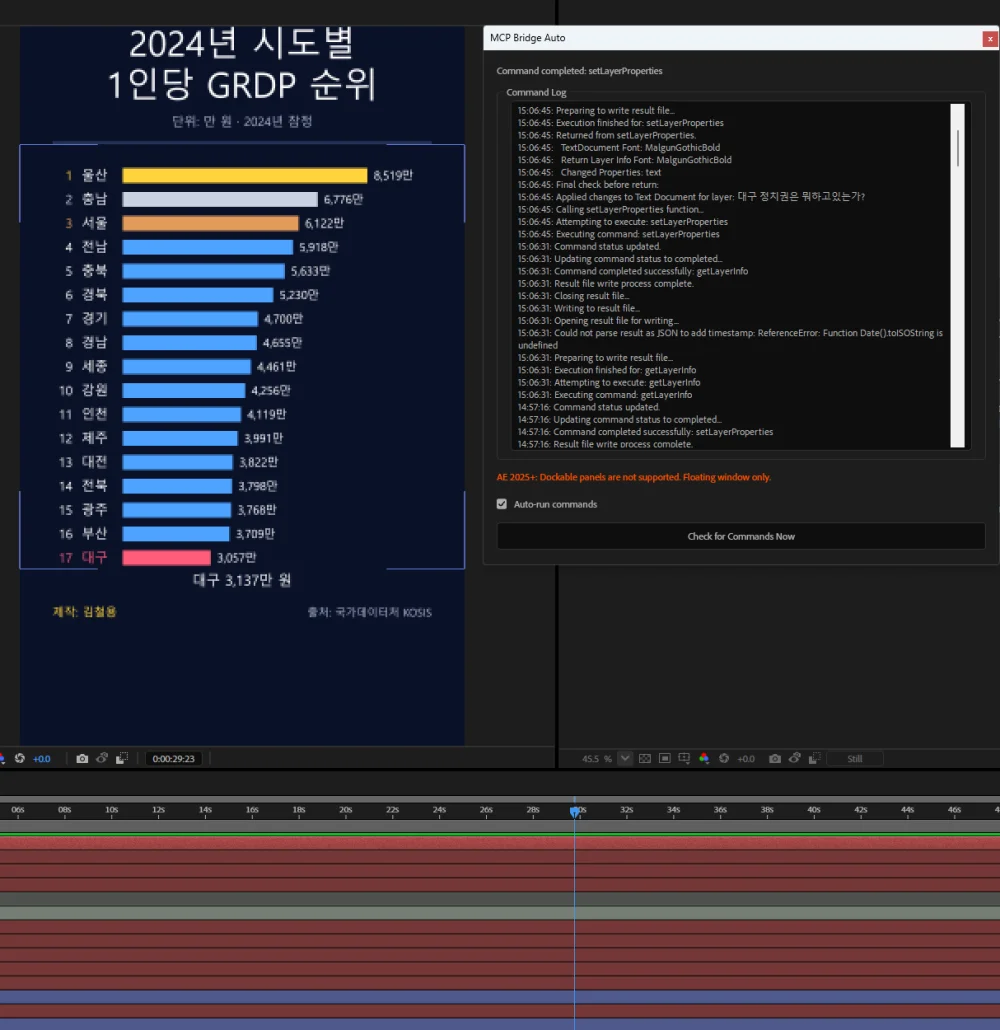Take a snapshot in the right viewer
1000x1030 pixels.
pos(775,759)
